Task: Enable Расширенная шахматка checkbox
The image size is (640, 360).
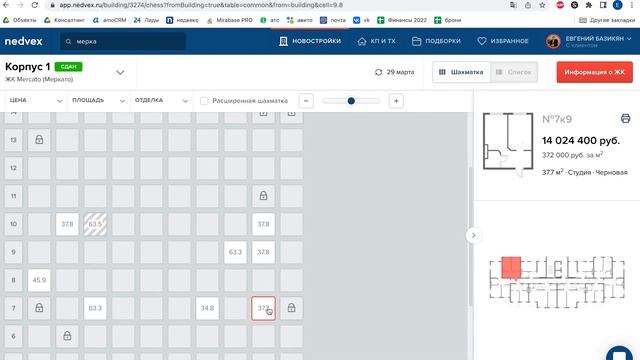Action: (x=204, y=101)
